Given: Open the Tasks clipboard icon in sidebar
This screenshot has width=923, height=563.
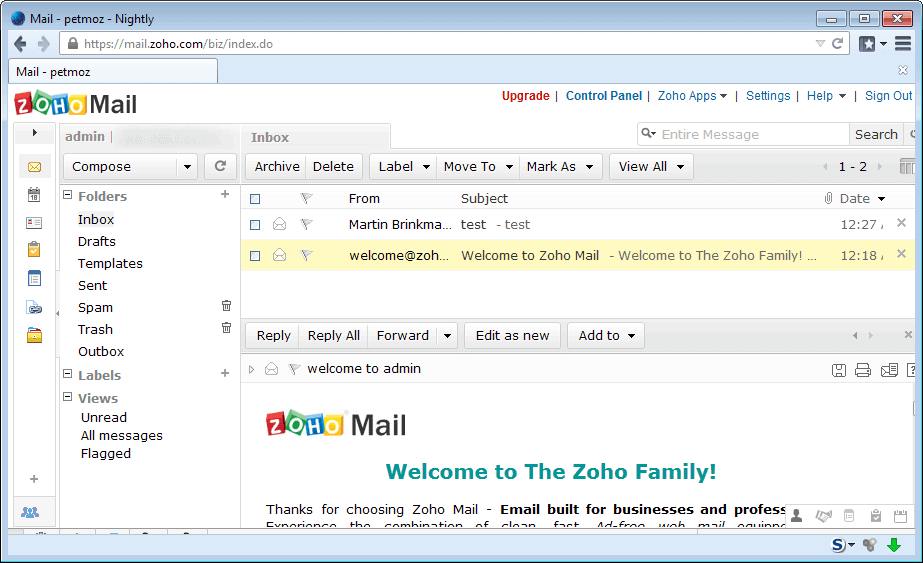Looking at the screenshot, I should (x=34, y=249).
